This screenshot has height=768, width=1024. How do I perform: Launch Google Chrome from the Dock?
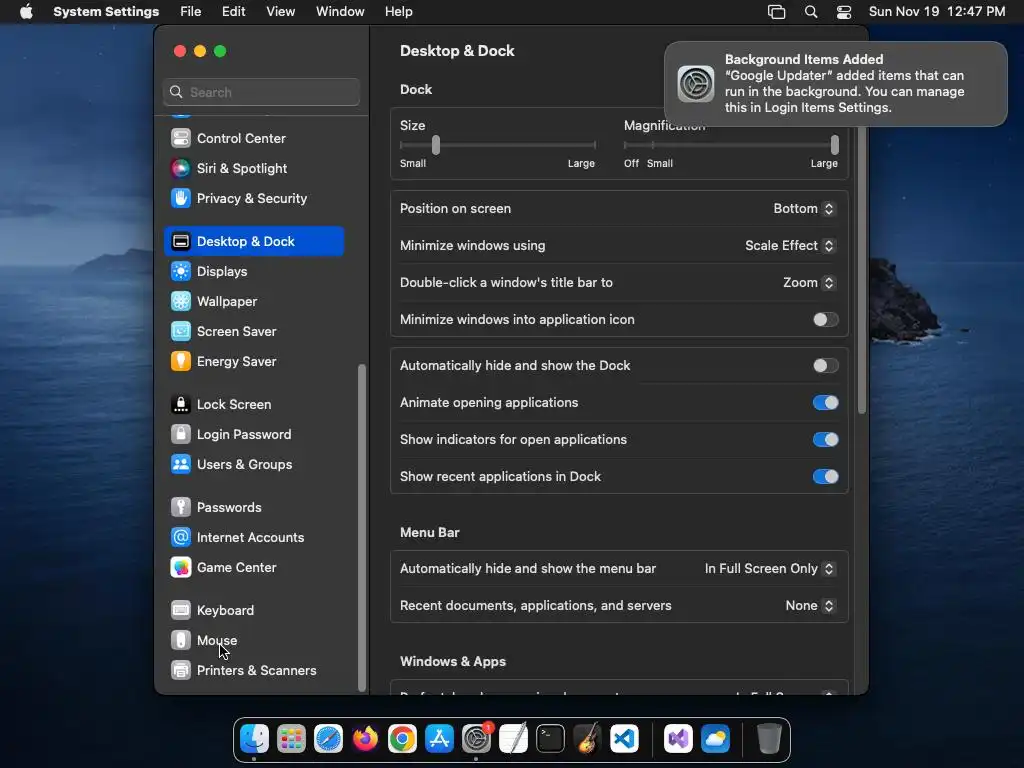(x=402, y=739)
